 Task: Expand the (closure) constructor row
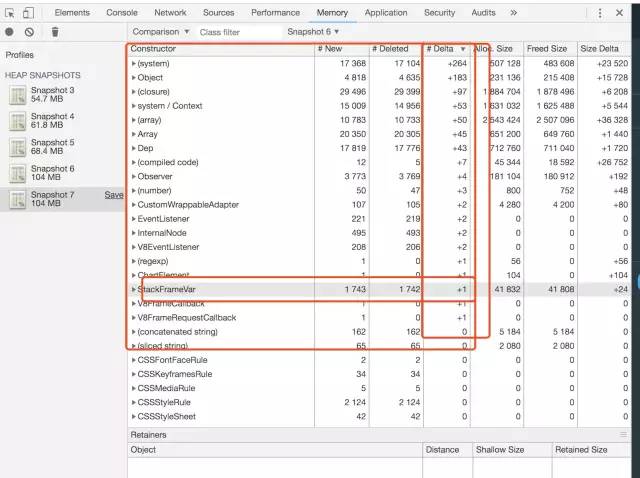click(133, 92)
